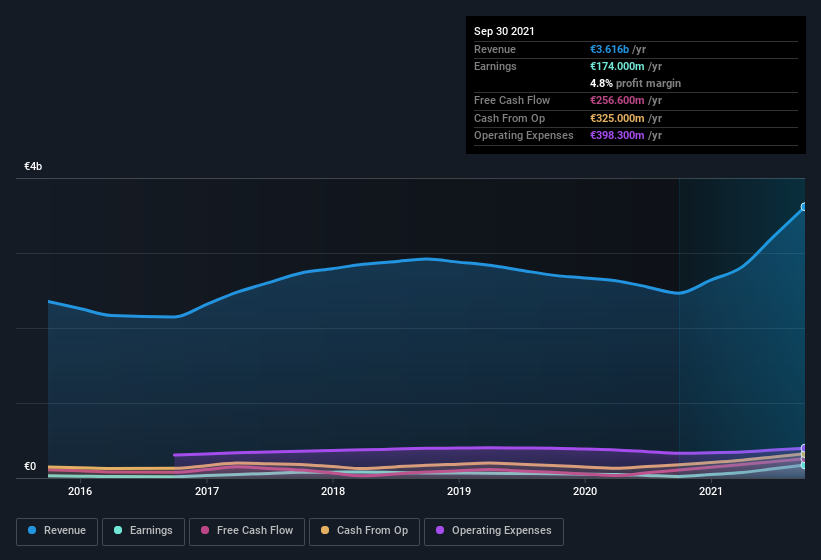The width and height of the screenshot is (821, 560).
Task: Click the €0 y-axis label
Action: (30, 466)
